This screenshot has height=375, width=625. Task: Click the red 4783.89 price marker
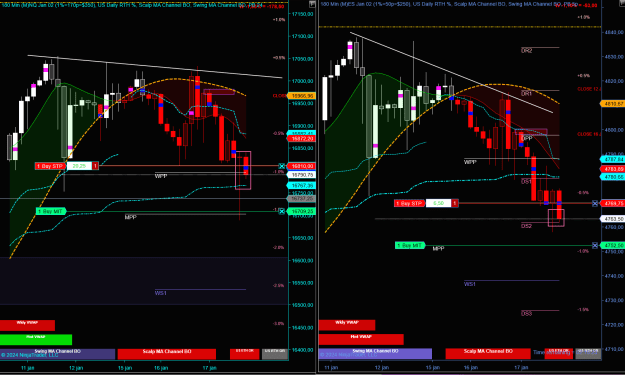613,169
